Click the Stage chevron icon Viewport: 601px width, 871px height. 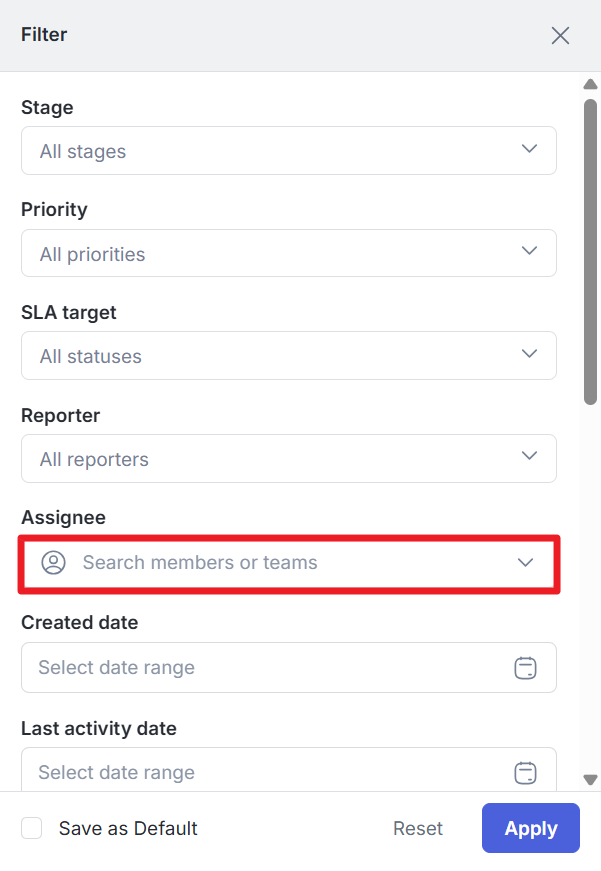click(529, 149)
